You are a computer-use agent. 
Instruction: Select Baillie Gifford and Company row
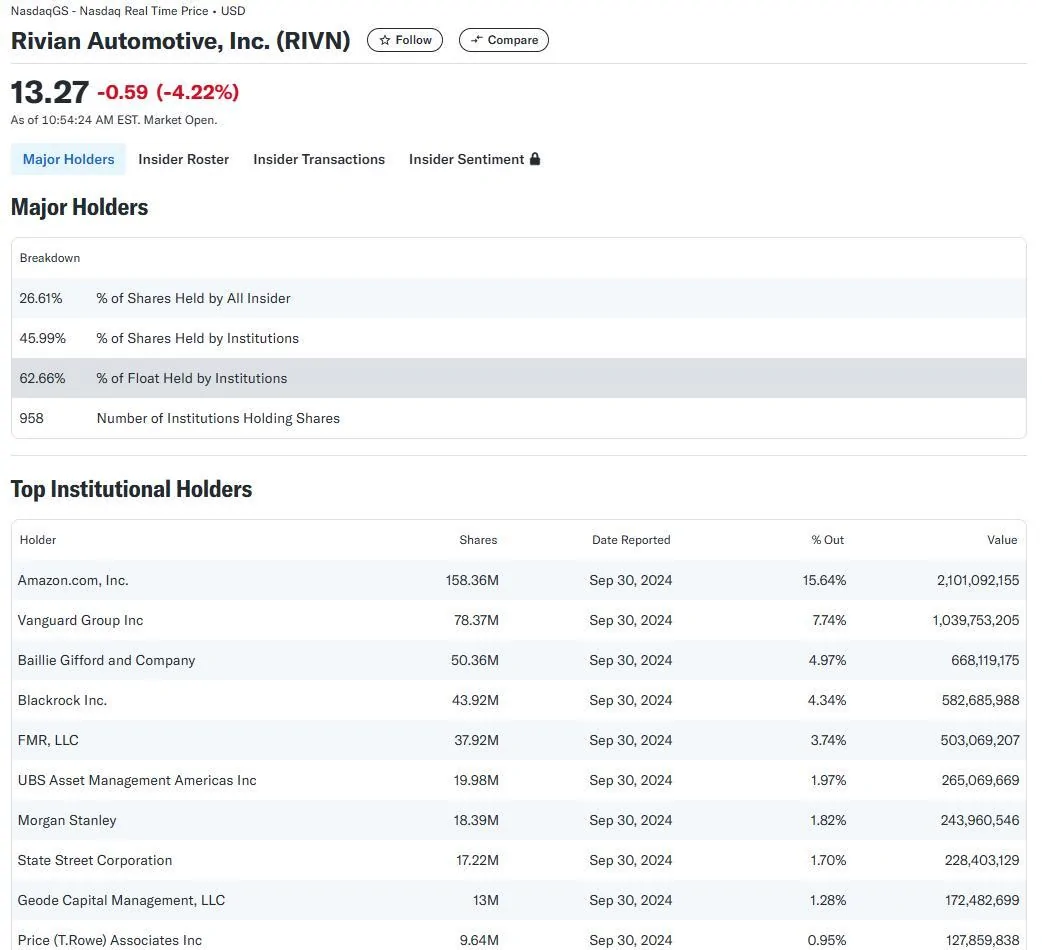(x=518, y=660)
